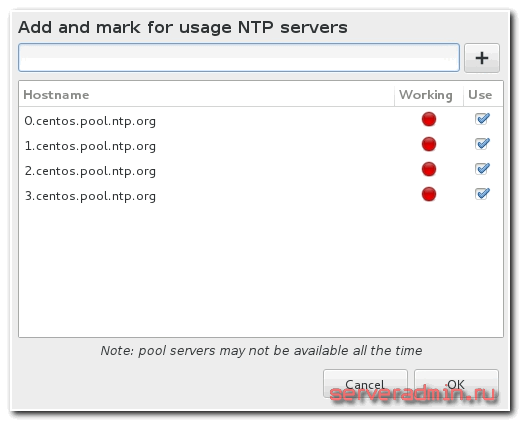
Task: Toggle Use checkbox for 3.centos.pool.ntp.org
Action: (x=482, y=194)
